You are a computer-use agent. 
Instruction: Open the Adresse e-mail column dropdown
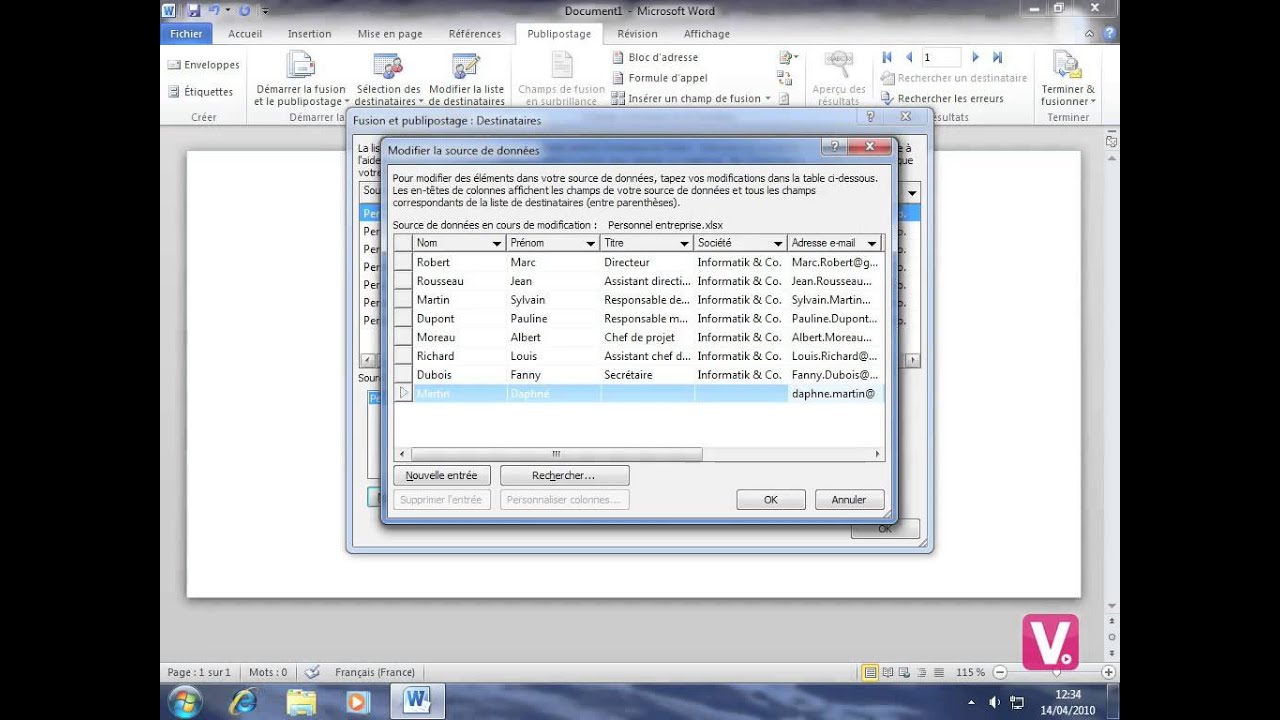(872, 243)
